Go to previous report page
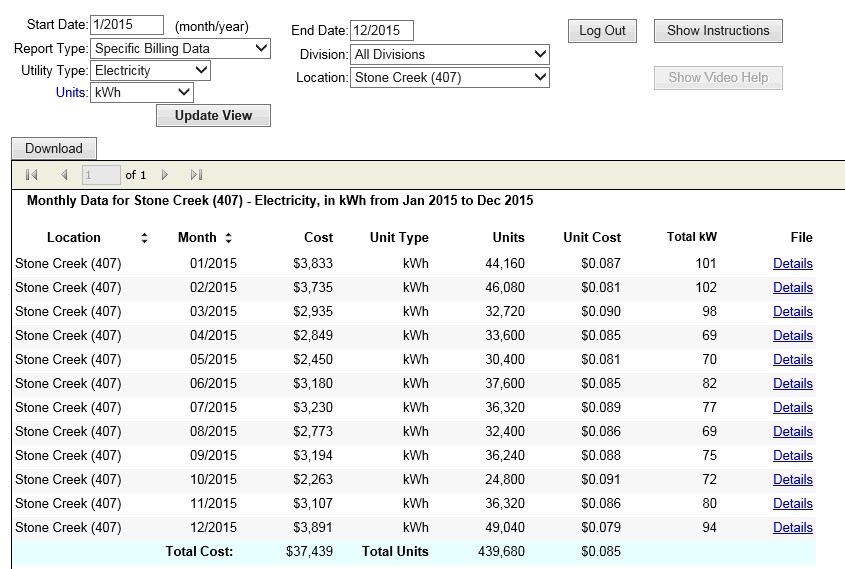Screen dimensions: 845x569 click(64, 175)
